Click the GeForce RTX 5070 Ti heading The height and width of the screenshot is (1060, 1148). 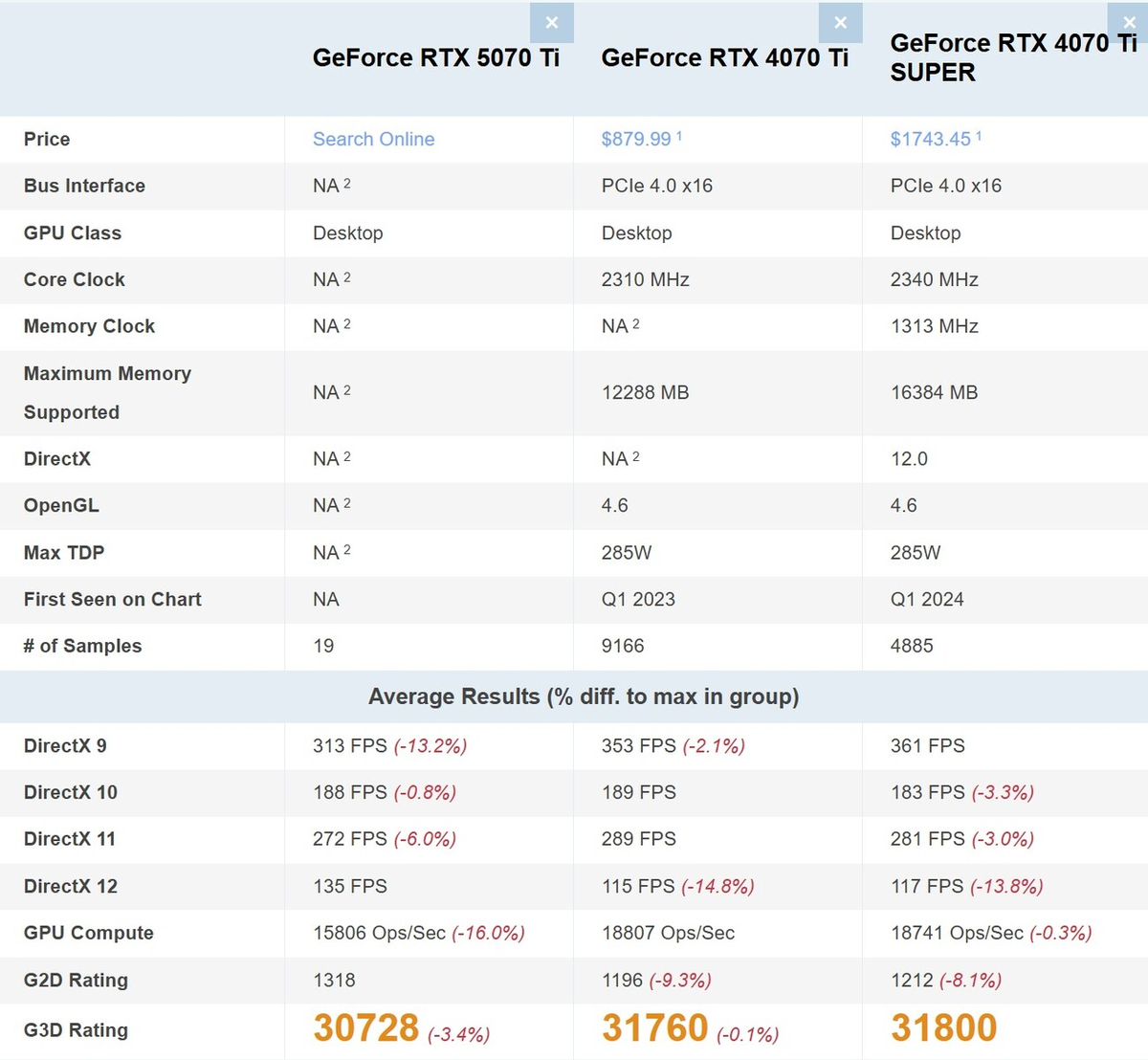436,57
